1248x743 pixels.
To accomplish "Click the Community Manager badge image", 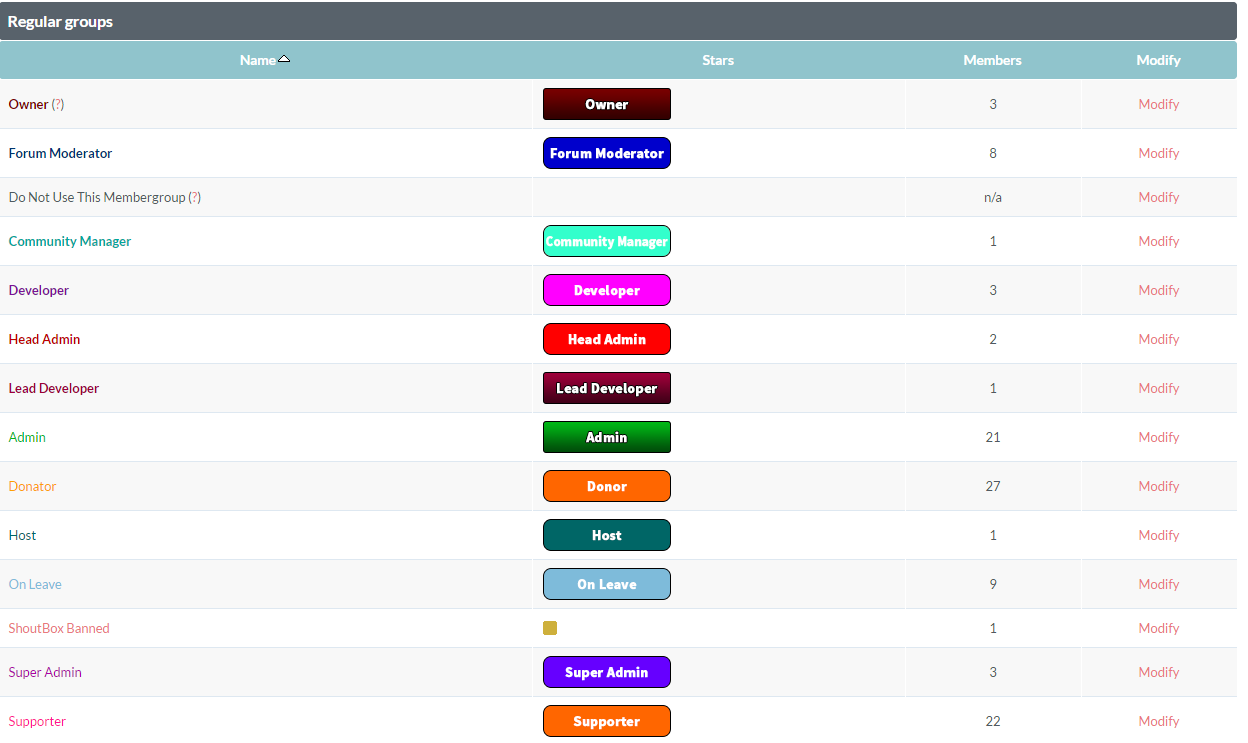I will pyautogui.click(x=606, y=241).
